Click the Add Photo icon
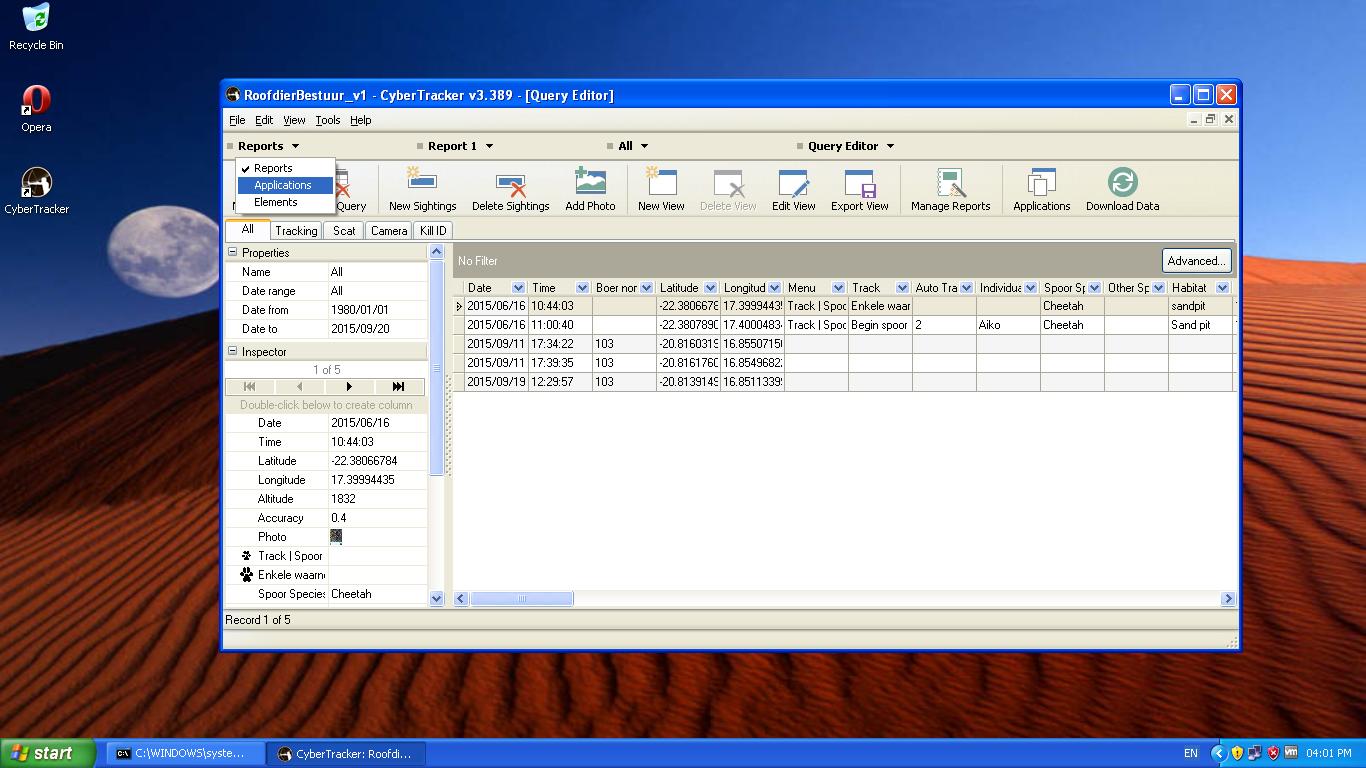 click(x=590, y=190)
